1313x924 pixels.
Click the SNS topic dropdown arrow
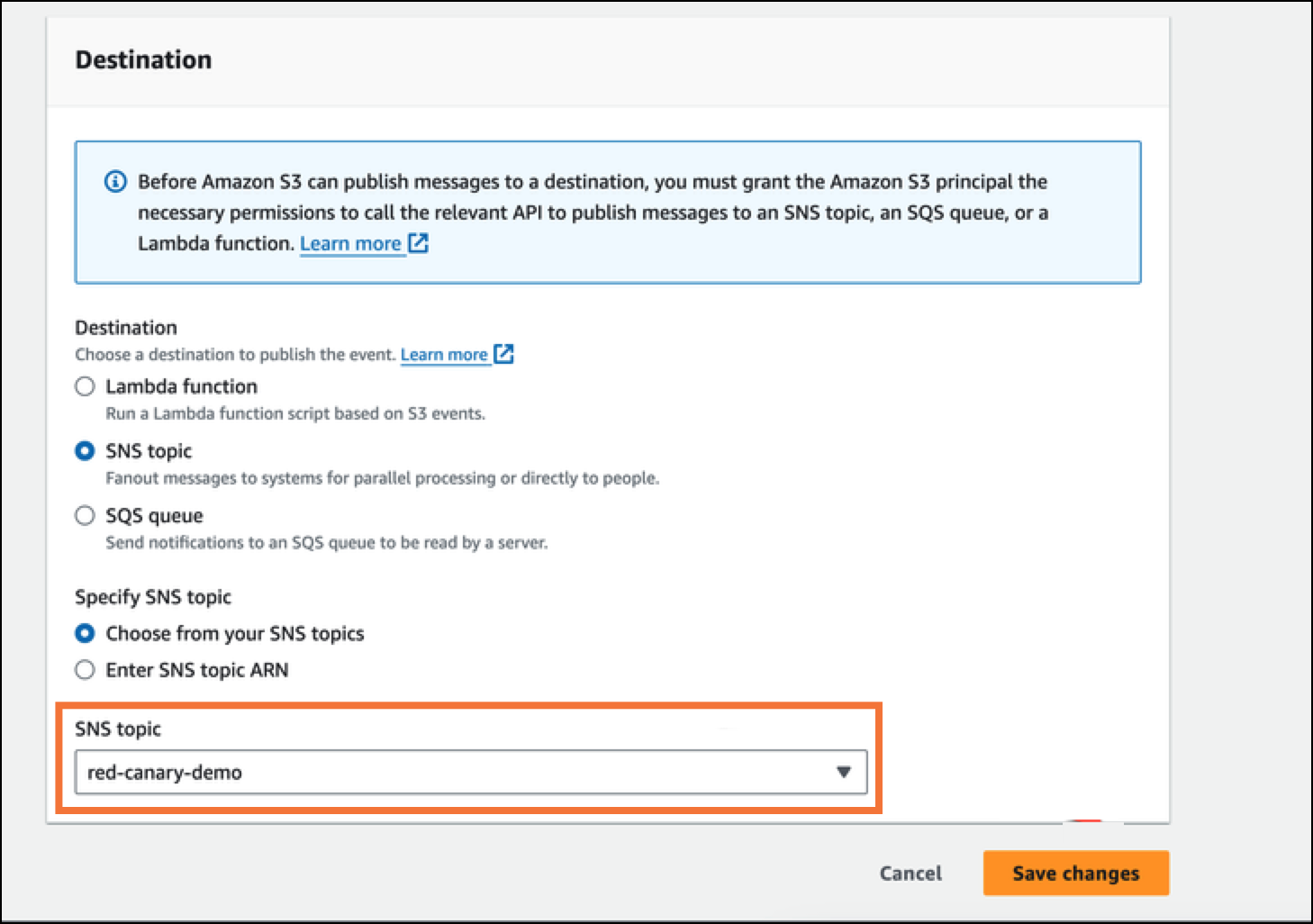(x=844, y=772)
